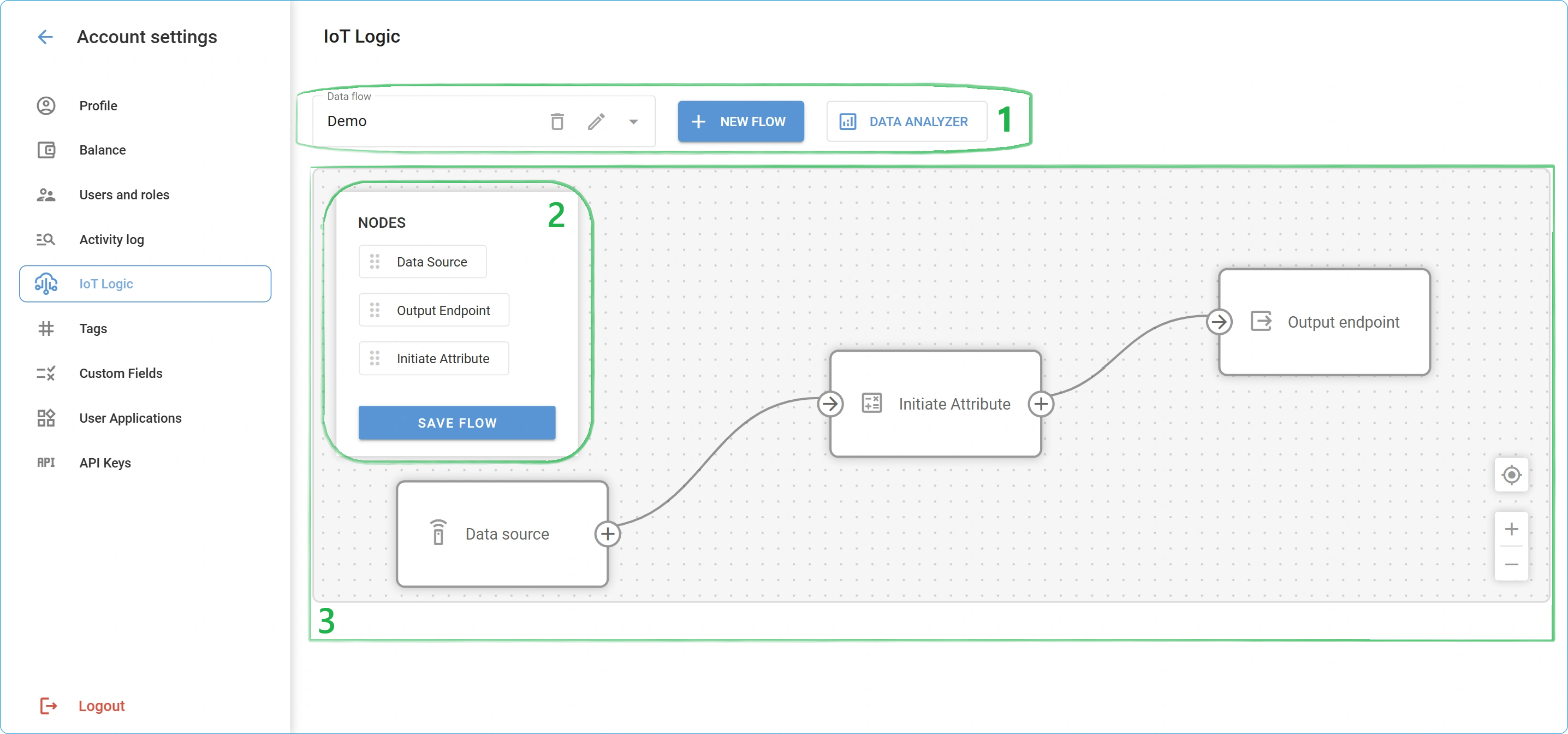
Task: Click the drag-handle dots on Data Source item
Action: click(x=376, y=261)
